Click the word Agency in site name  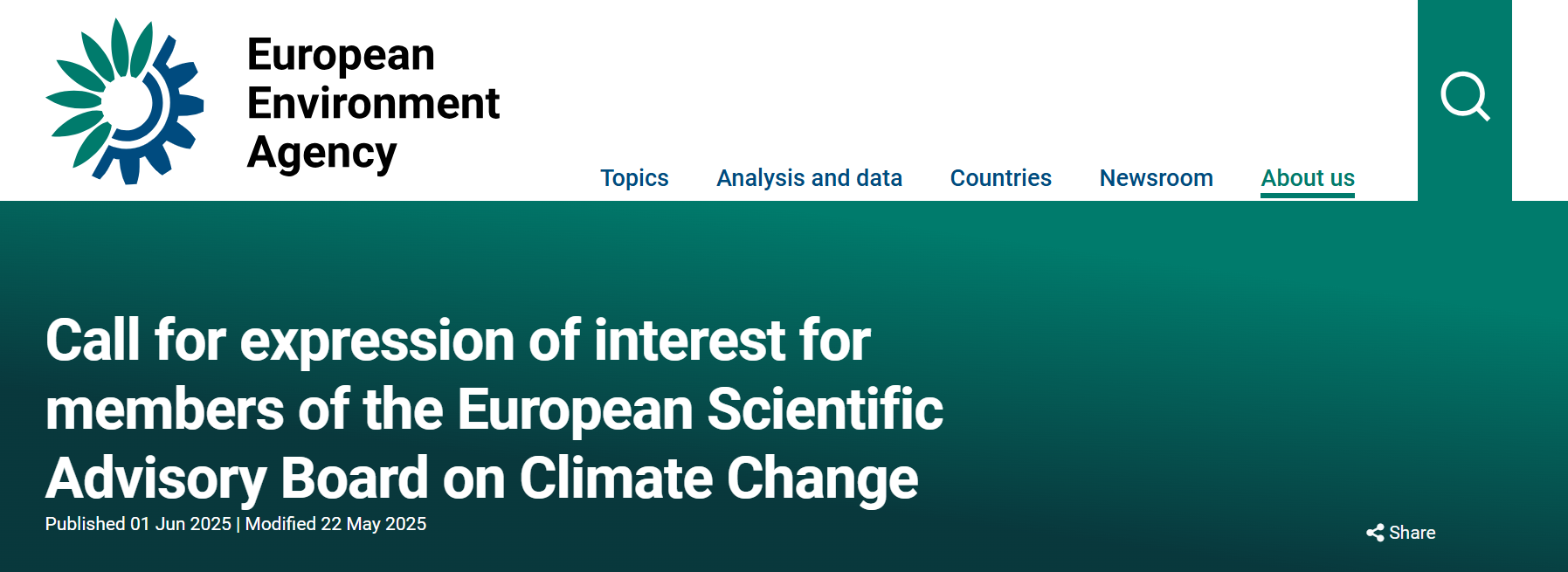pyautogui.click(x=321, y=153)
